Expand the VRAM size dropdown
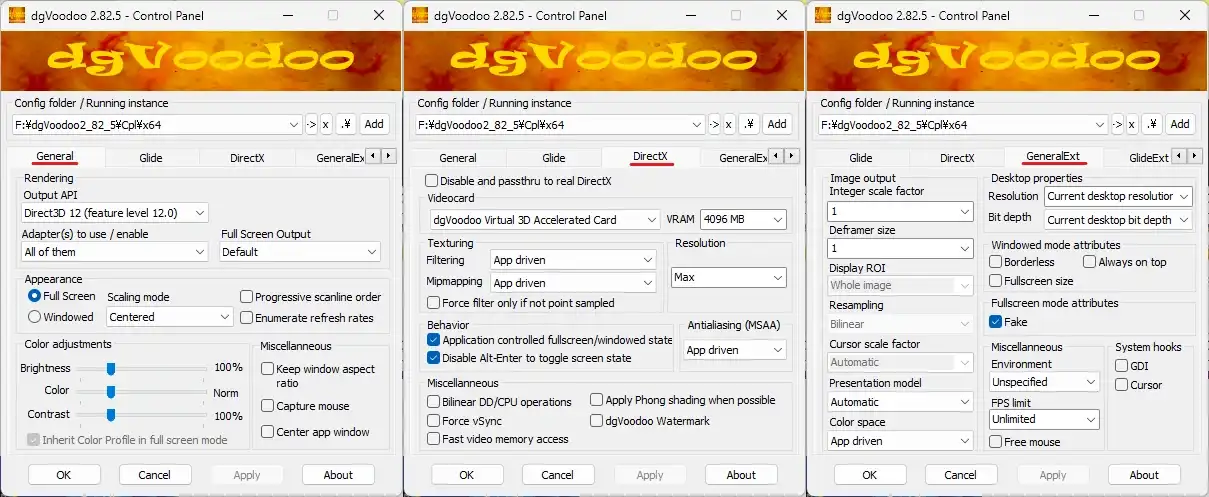Screen dimensions: 1209x497 pos(743,220)
